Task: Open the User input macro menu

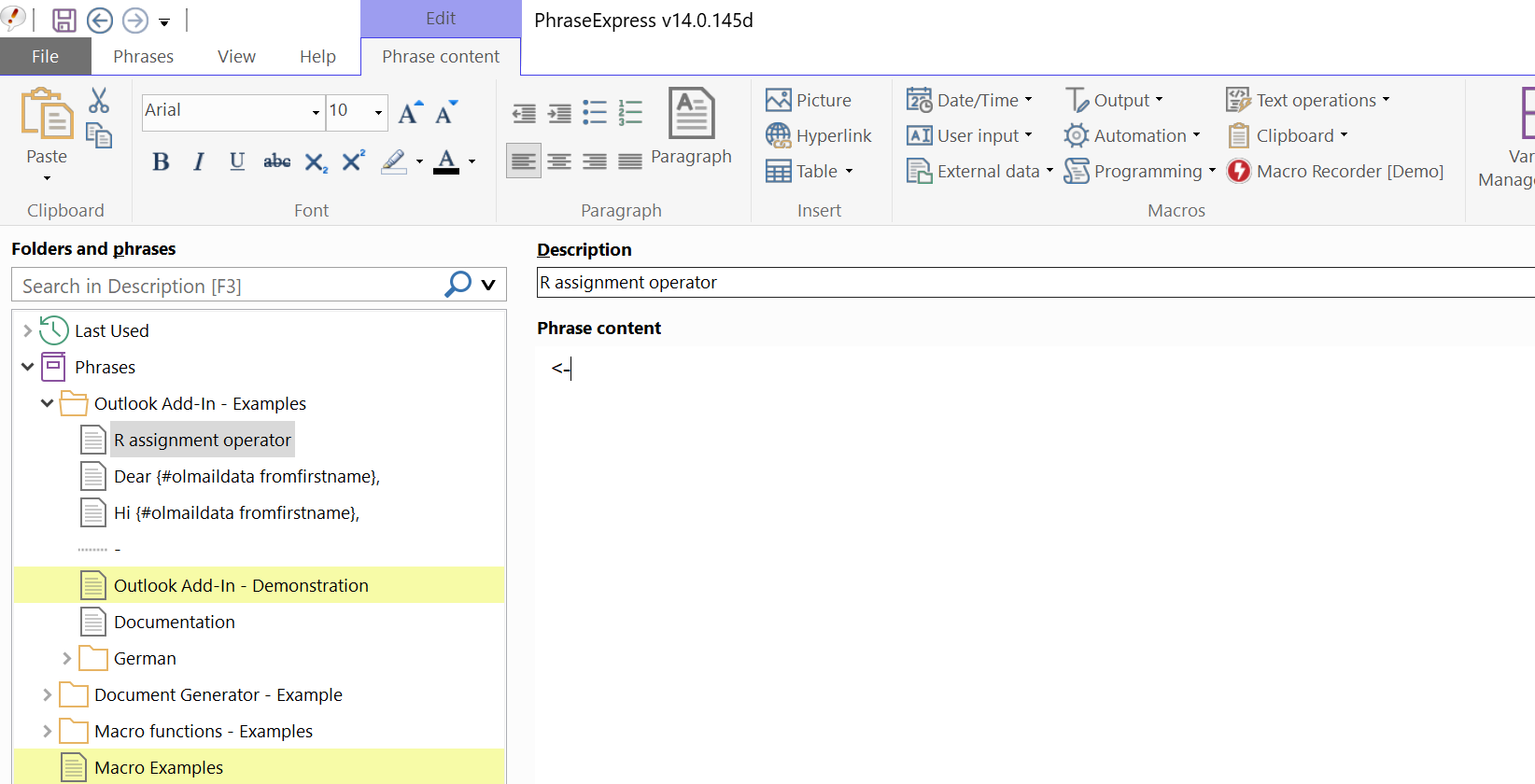Action: tap(970, 135)
